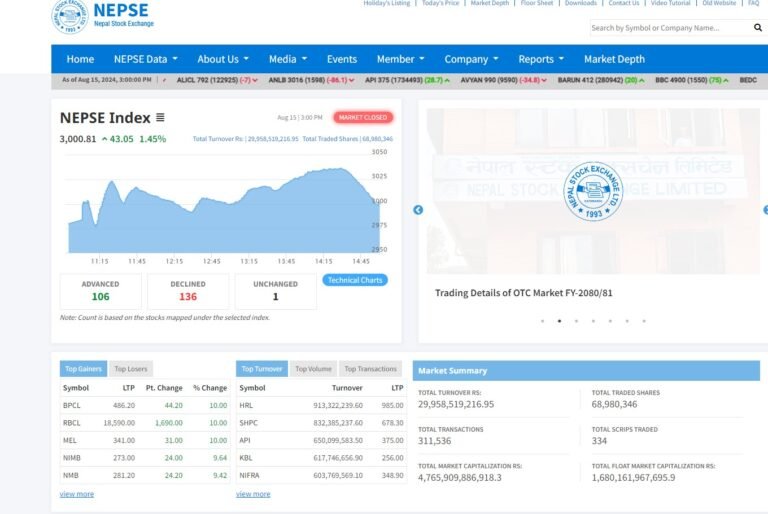Select KBL symbol in Top Turnover
768x514 pixels.
pos(246,458)
